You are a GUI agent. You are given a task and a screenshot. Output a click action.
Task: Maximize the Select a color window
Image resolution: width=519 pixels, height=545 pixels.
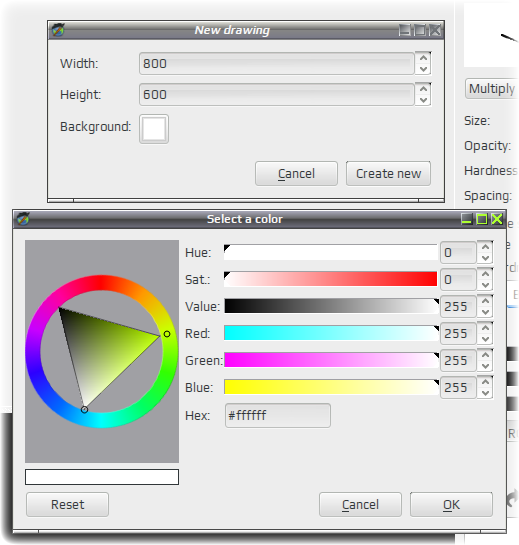[x=482, y=219]
